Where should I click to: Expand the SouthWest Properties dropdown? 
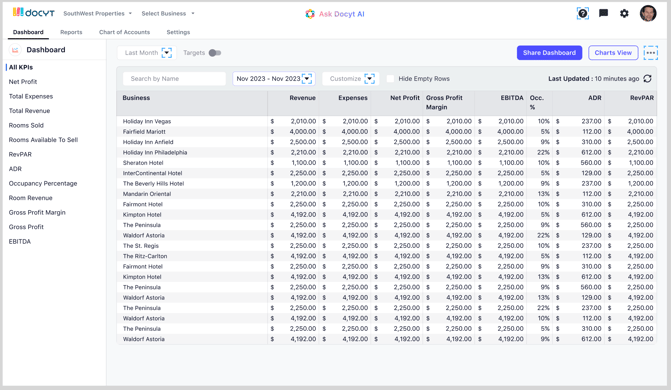tap(98, 14)
